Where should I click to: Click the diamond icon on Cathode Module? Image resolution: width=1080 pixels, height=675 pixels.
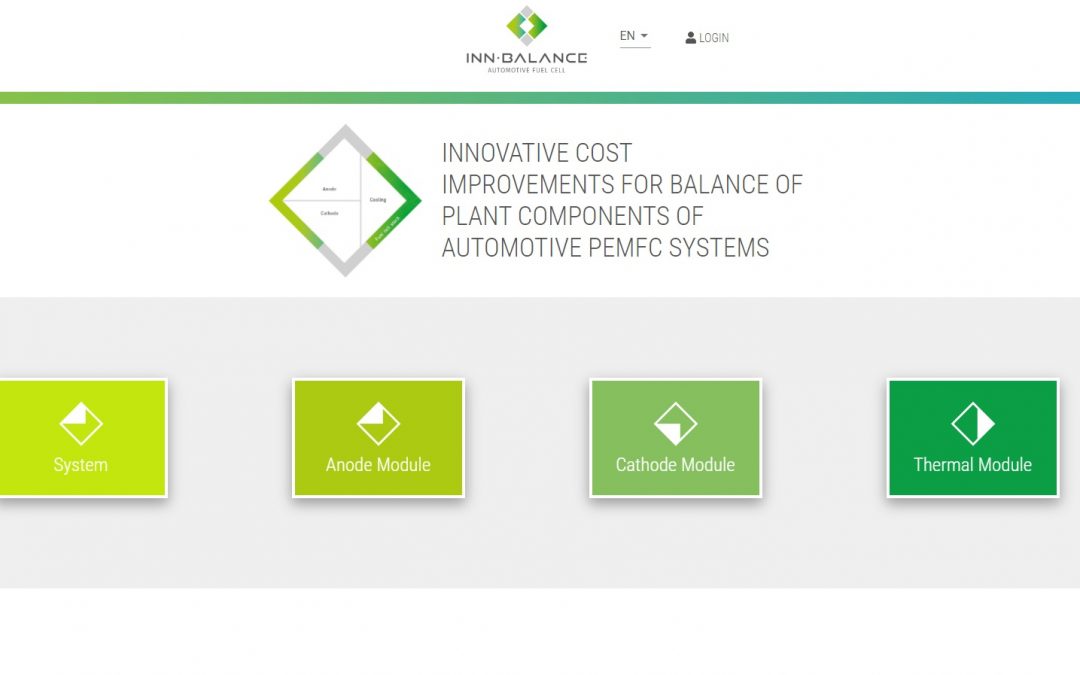point(676,424)
